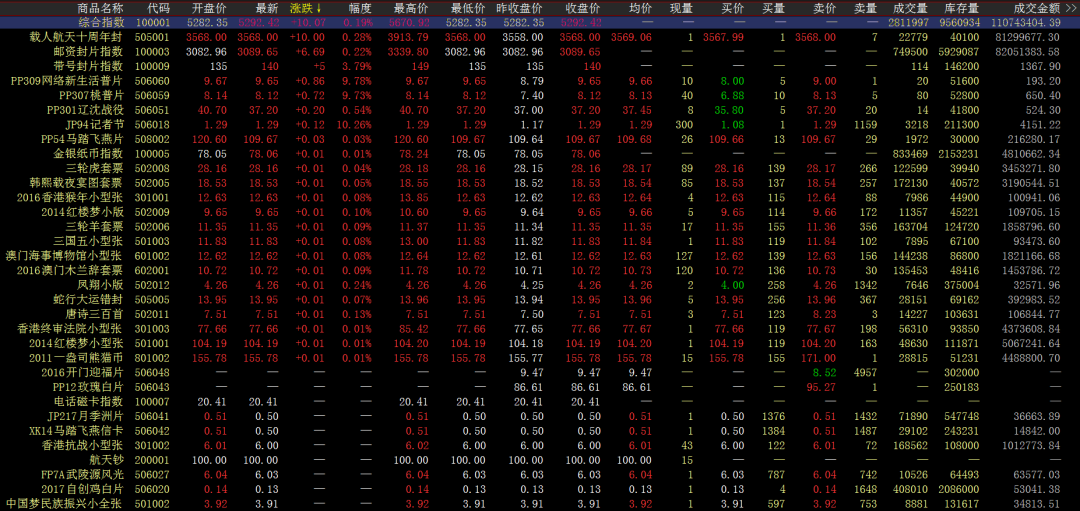Select the XK14马踏飞燕信卡 row
The width and height of the screenshot is (1080, 511).
(540, 431)
